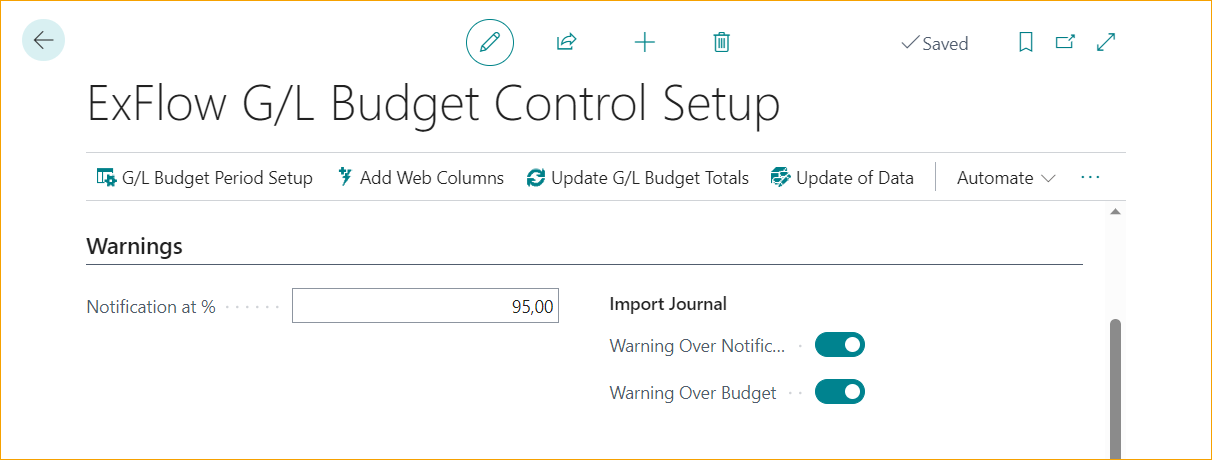Image resolution: width=1212 pixels, height=460 pixels.
Task: Open the share icon
Action: [x=567, y=42]
